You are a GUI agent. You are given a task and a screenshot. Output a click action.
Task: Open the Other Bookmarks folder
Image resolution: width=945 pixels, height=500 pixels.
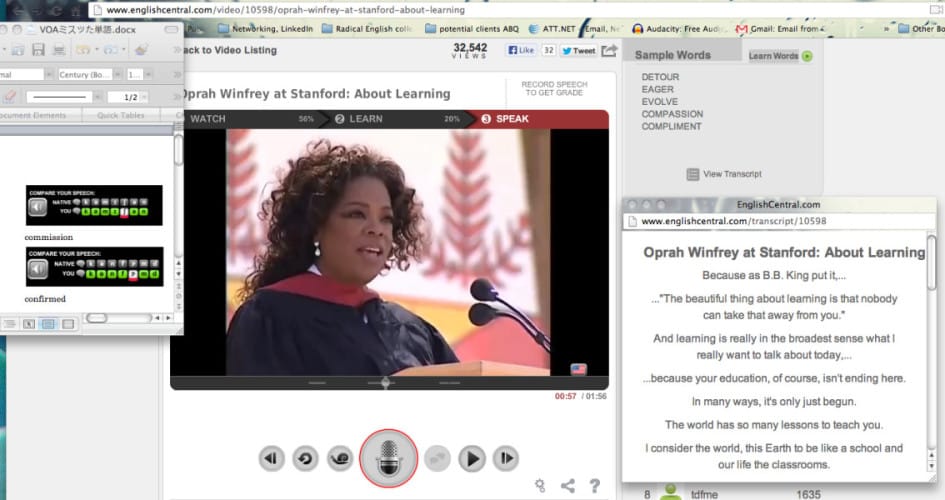[921, 28]
